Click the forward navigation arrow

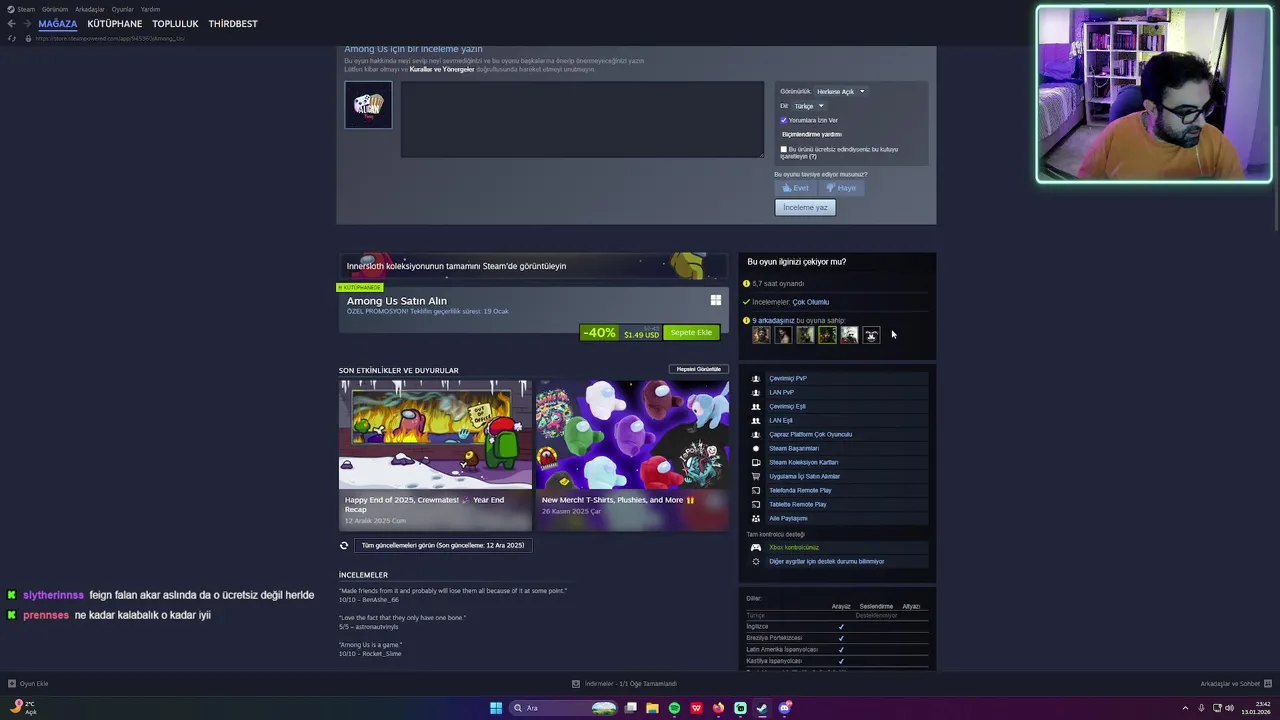26,23
